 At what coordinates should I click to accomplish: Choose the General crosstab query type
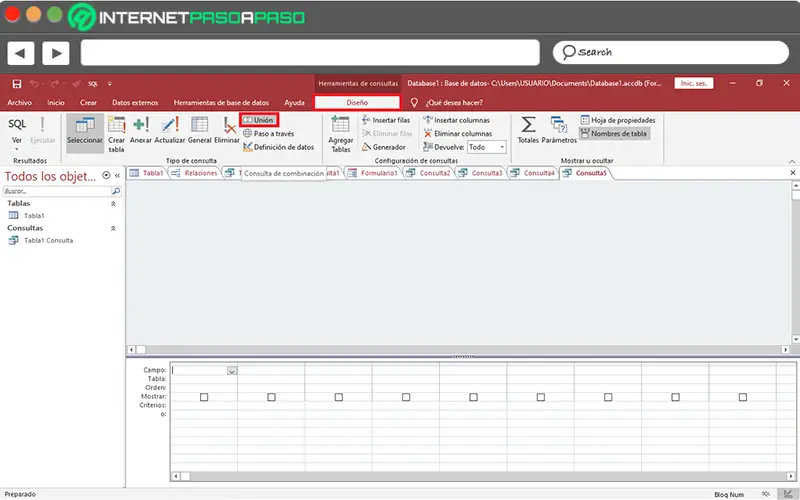tap(199, 131)
